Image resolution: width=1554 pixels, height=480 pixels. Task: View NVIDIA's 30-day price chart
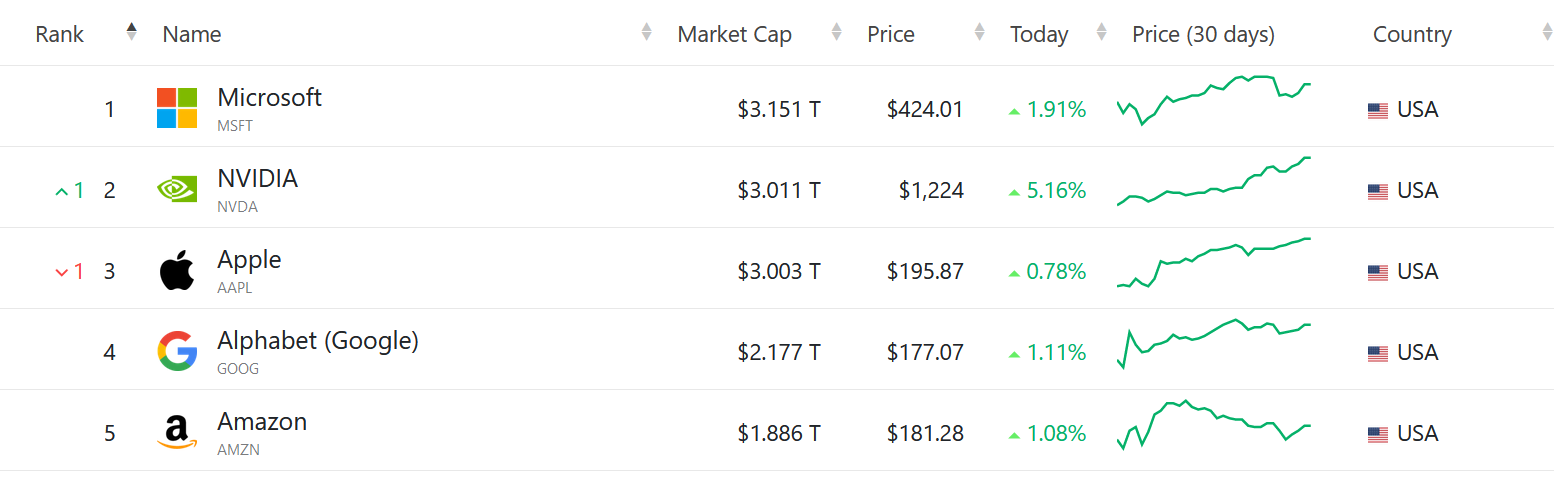1213,181
